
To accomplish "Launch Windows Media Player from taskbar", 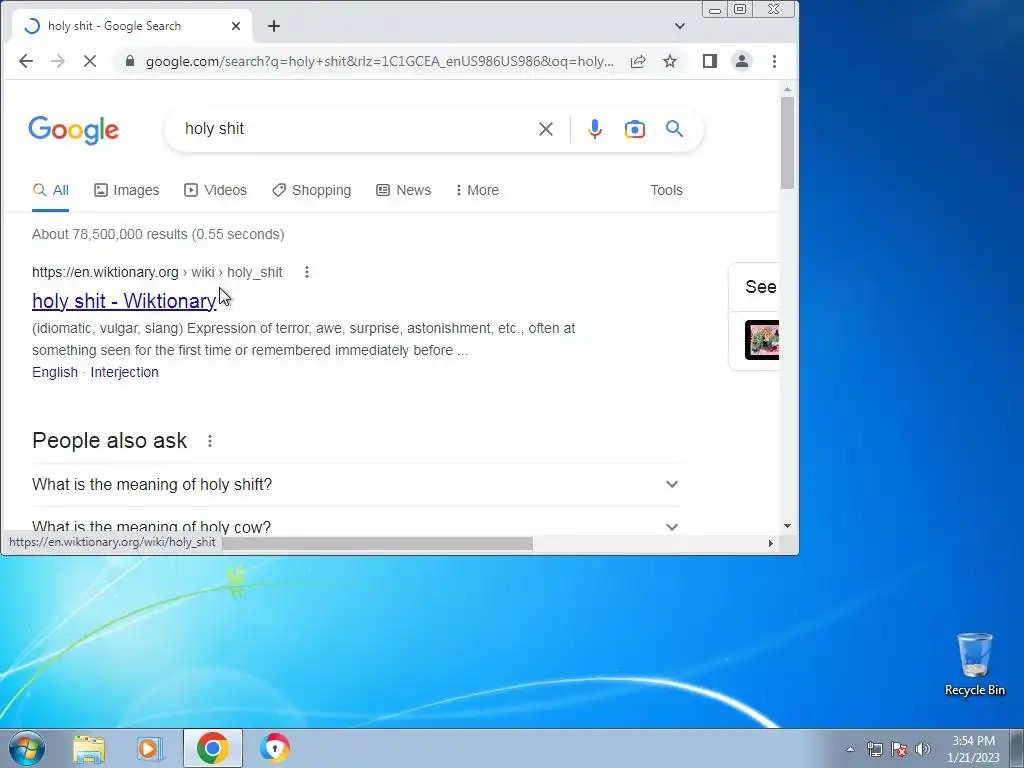I will pyautogui.click(x=150, y=748).
